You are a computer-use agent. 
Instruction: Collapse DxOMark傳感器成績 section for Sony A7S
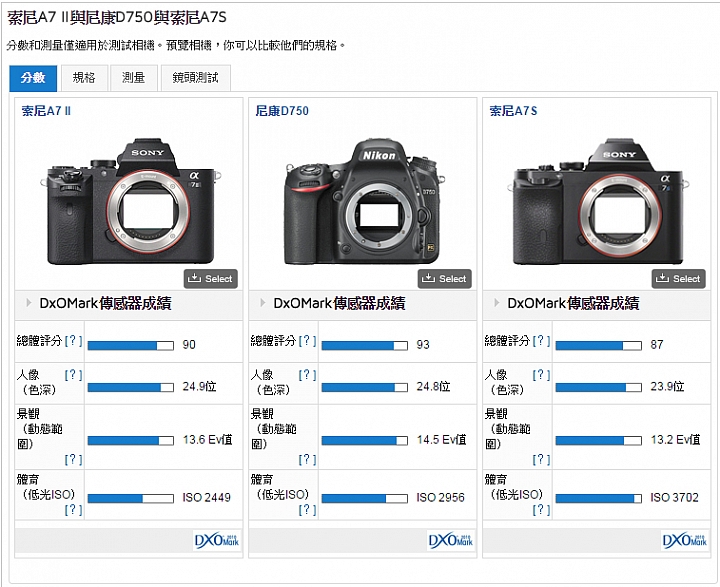point(496,303)
